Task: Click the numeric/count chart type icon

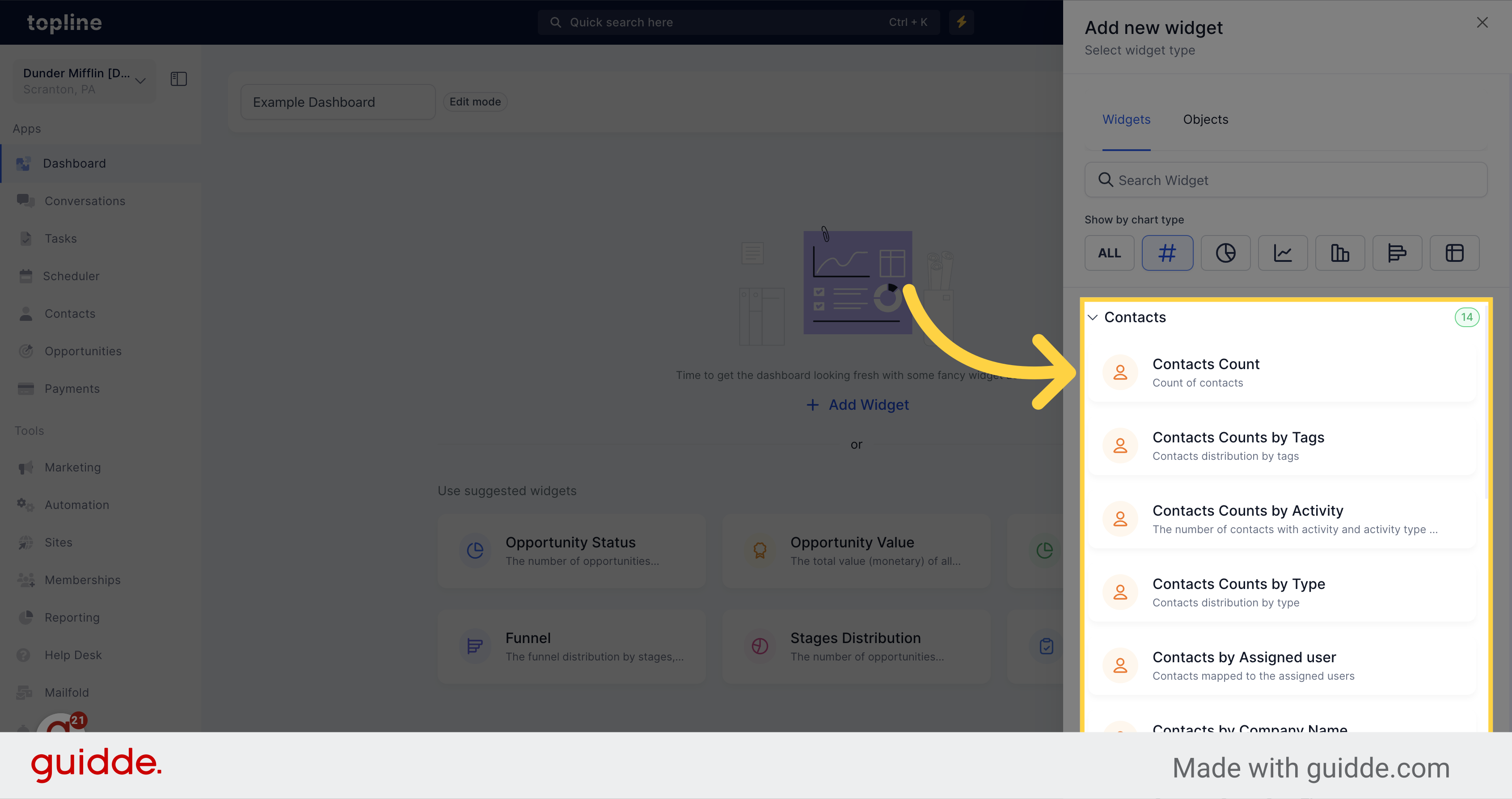Action: pos(1167,253)
